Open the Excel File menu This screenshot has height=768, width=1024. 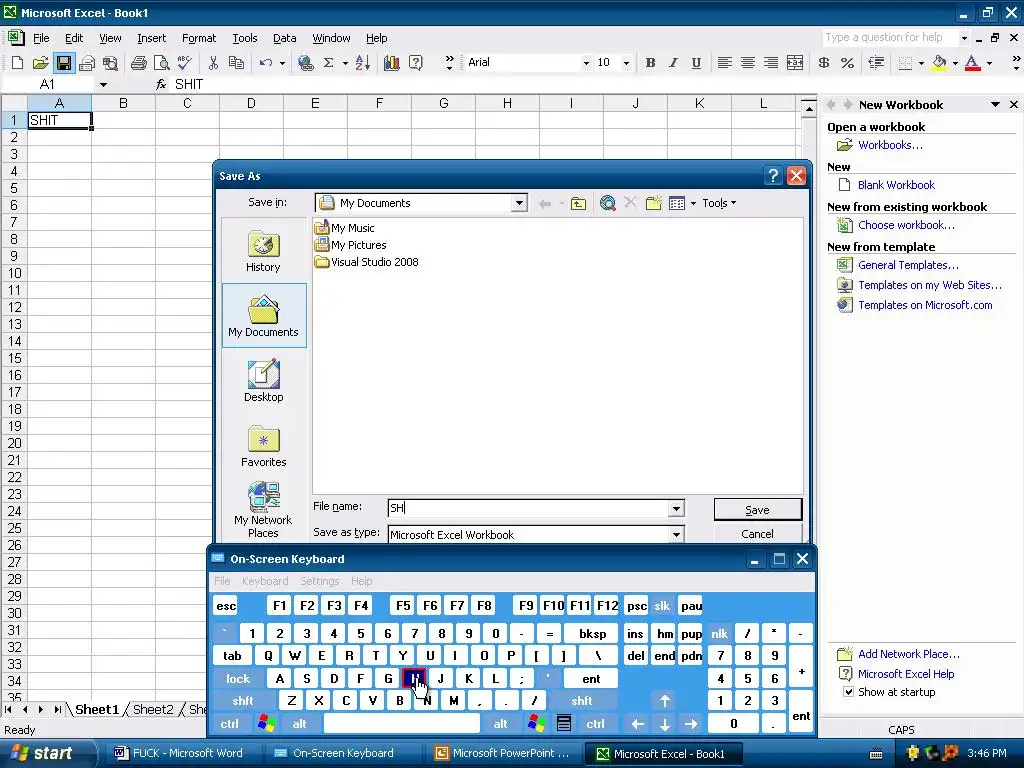point(41,38)
